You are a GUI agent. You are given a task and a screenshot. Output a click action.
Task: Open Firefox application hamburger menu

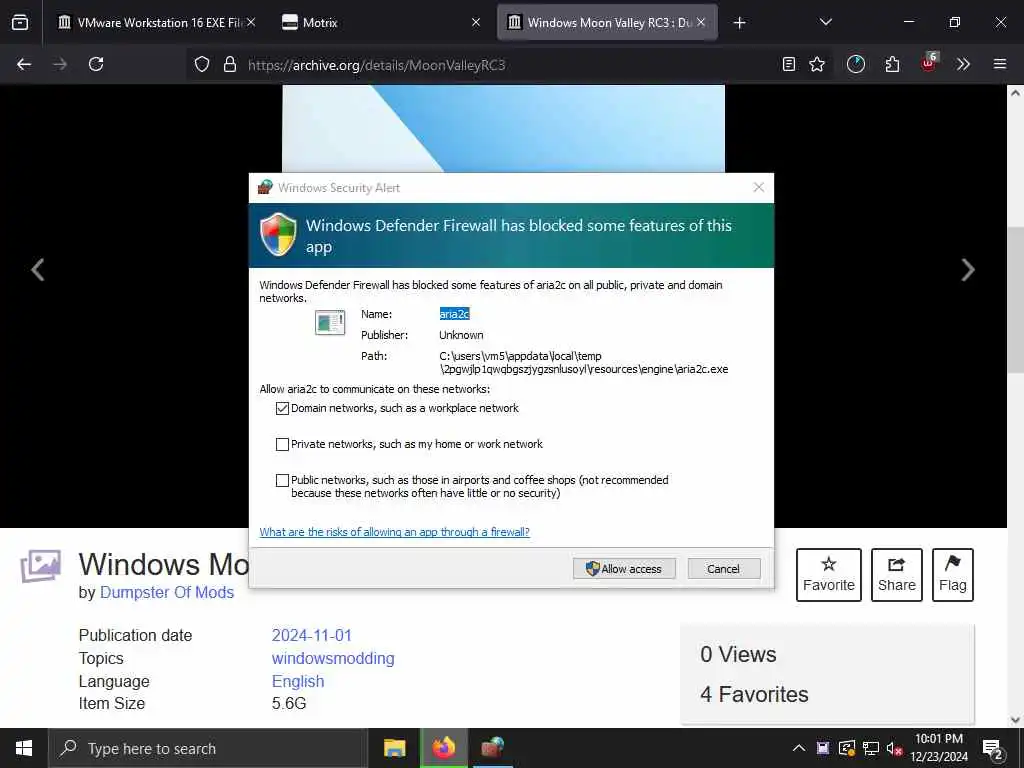(x=1000, y=64)
